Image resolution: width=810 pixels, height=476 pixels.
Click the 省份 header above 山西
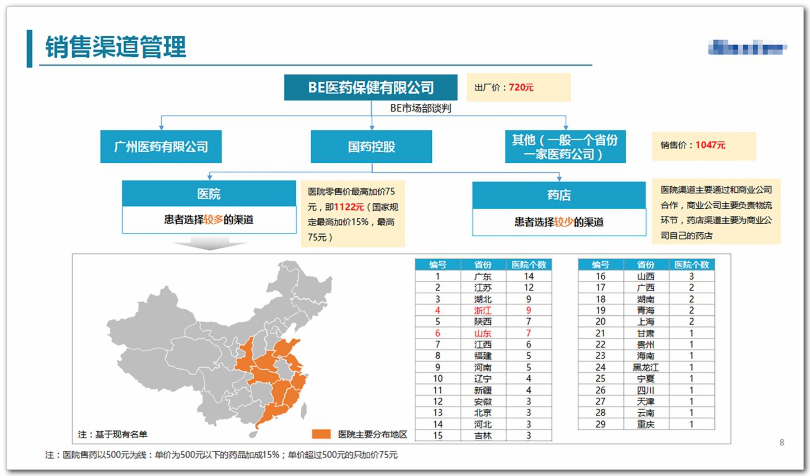pyautogui.click(x=646, y=265)
